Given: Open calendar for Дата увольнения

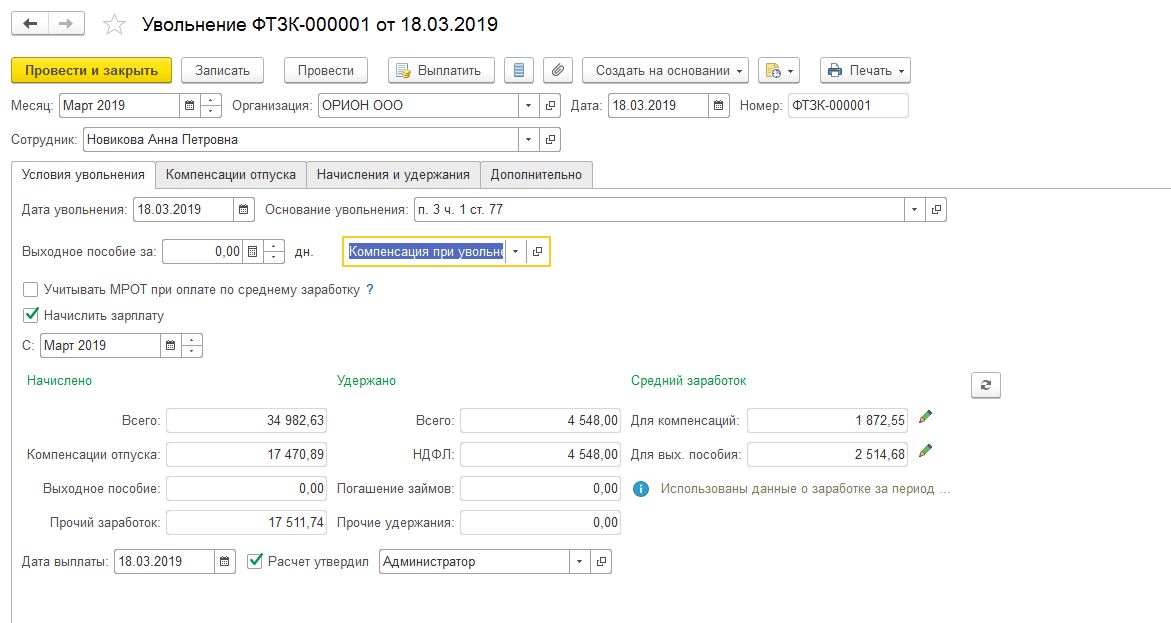Looking at the screenshot, I should pyautogui.click(x=243, y=210).
